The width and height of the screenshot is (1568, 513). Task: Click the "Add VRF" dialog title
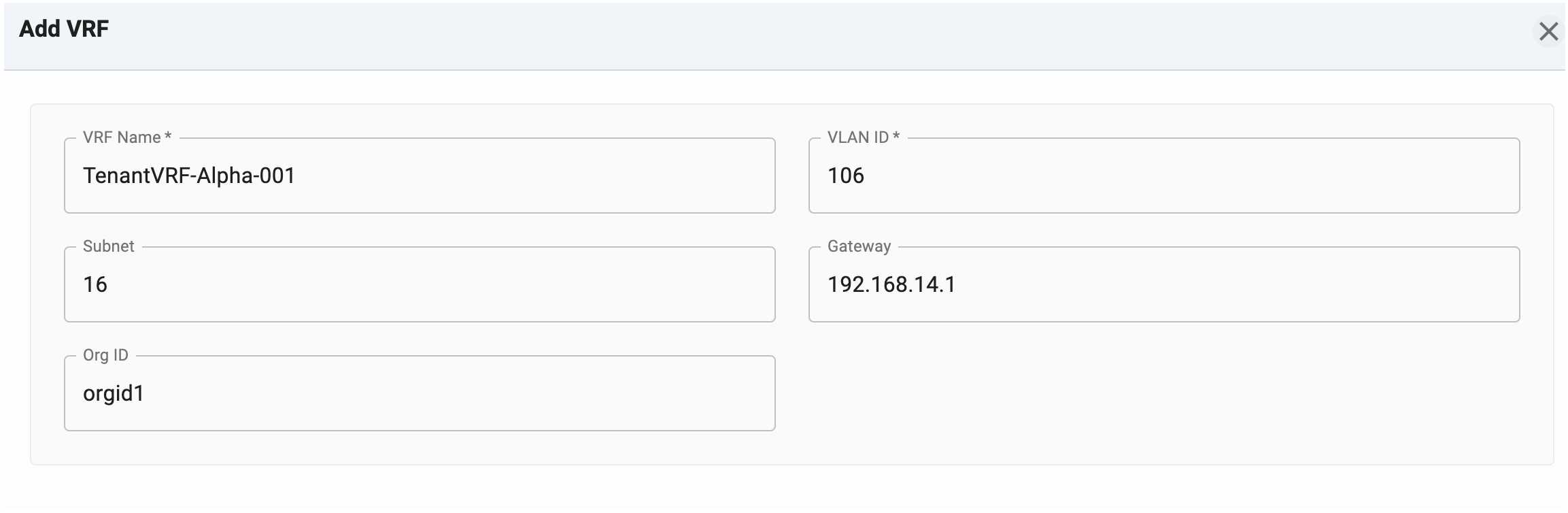click(64, 29)
